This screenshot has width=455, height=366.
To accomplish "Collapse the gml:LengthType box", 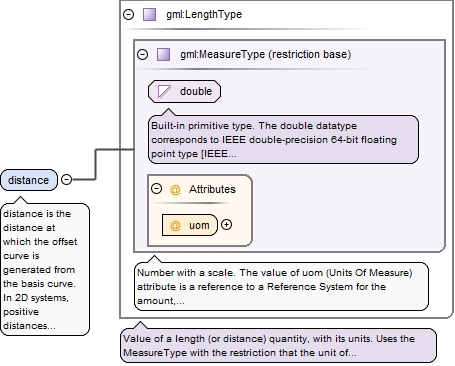I will [128, 14].
